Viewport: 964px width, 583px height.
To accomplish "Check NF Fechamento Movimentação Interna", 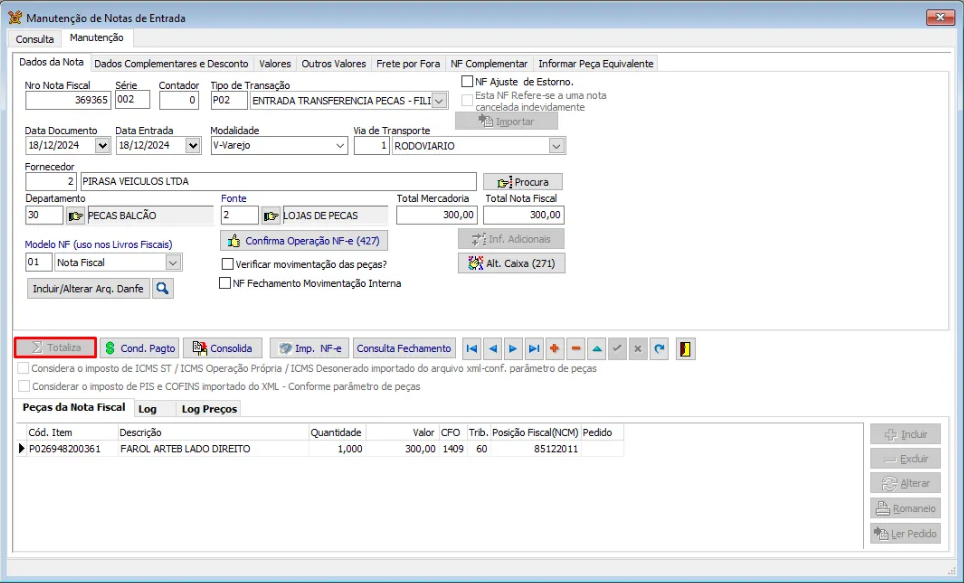I will [x=225, y=284].
